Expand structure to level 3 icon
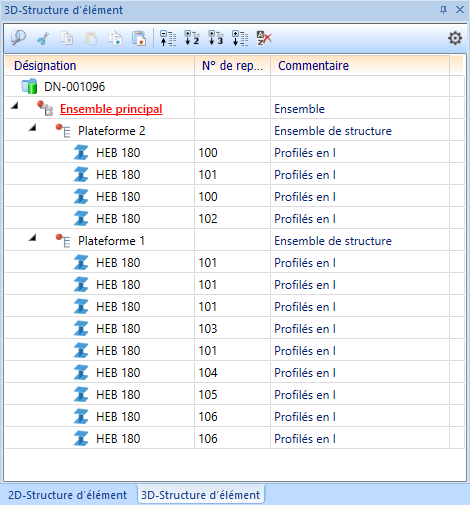The height and width of the screenshot is (505, 470). (x=216, y=38)
